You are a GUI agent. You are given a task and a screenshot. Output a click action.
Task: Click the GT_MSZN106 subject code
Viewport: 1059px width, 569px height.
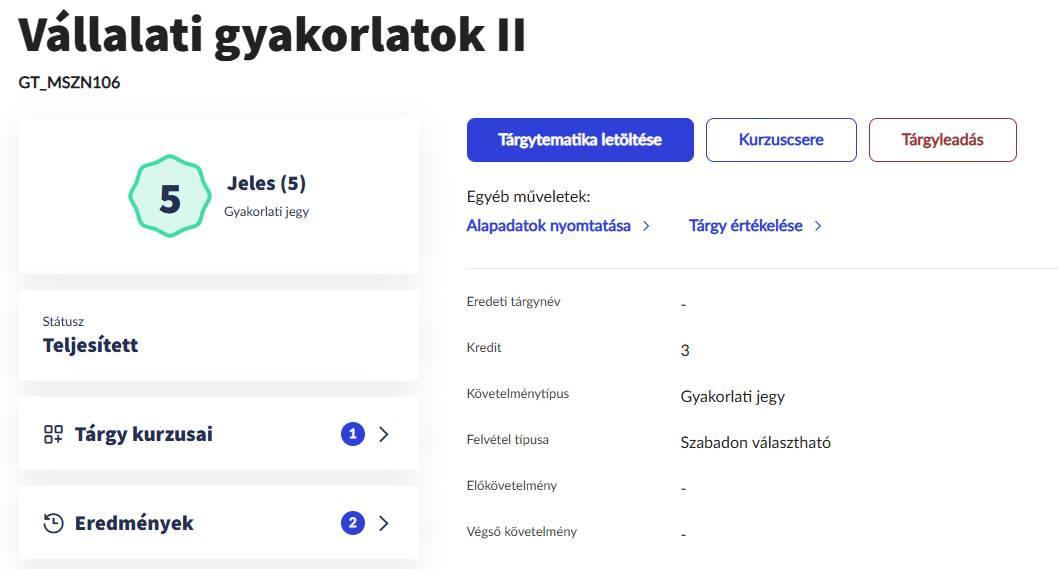(69, 83)
